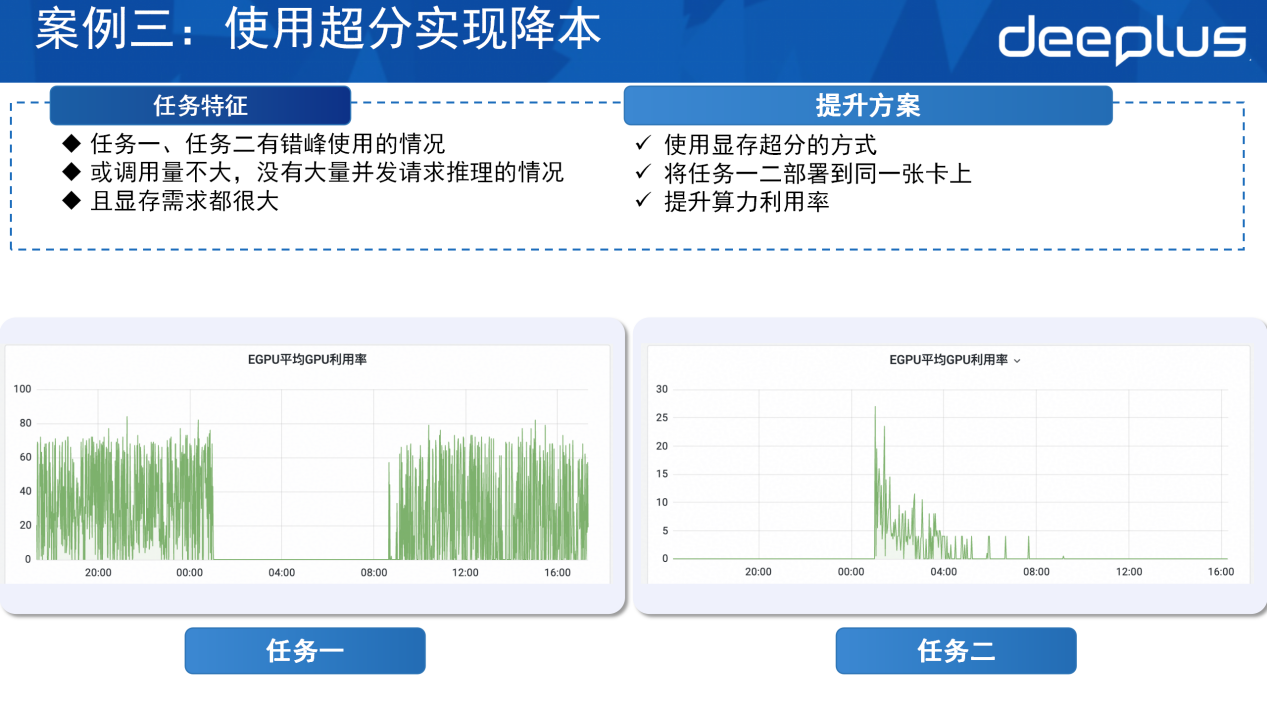Viewport: 1267px width, 713px height.
Task: Click the deeplus logo
Action: coord(1122,41)
